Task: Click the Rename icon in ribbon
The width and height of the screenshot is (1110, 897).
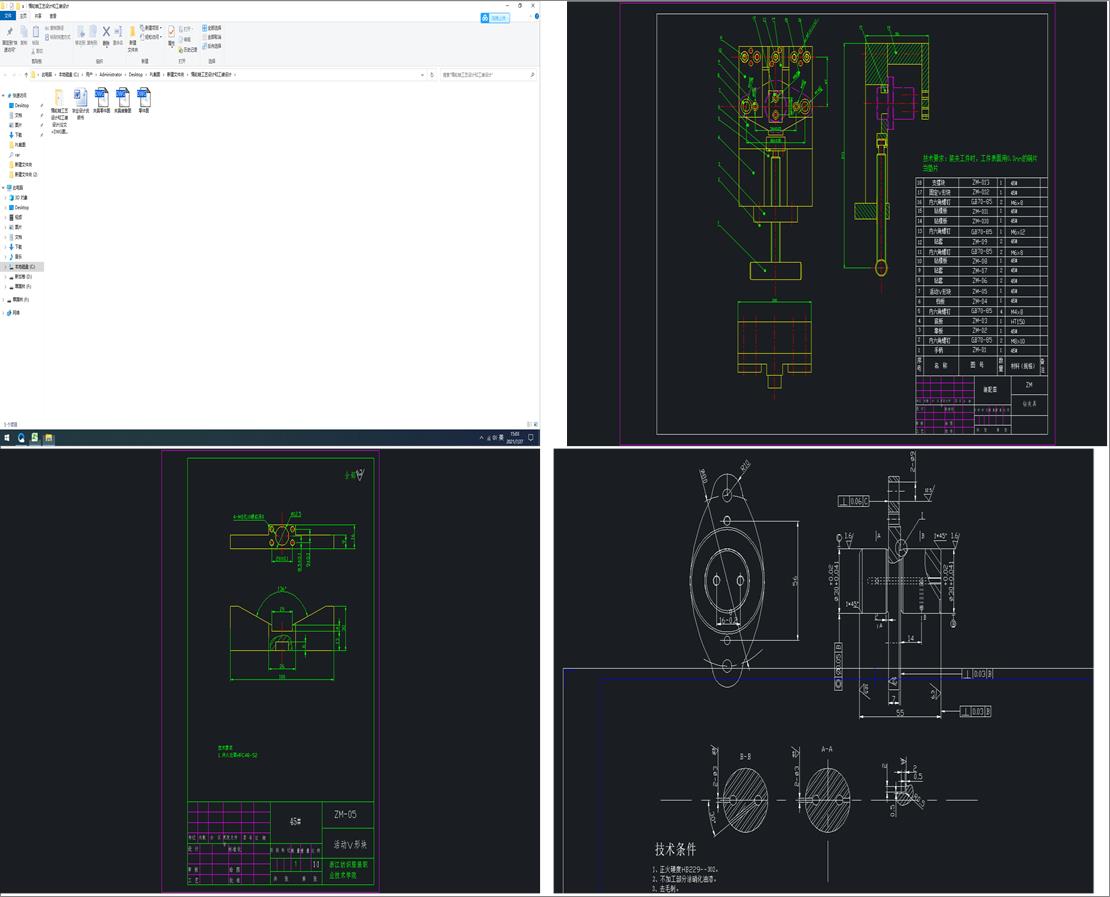Action: coord(118,33)
